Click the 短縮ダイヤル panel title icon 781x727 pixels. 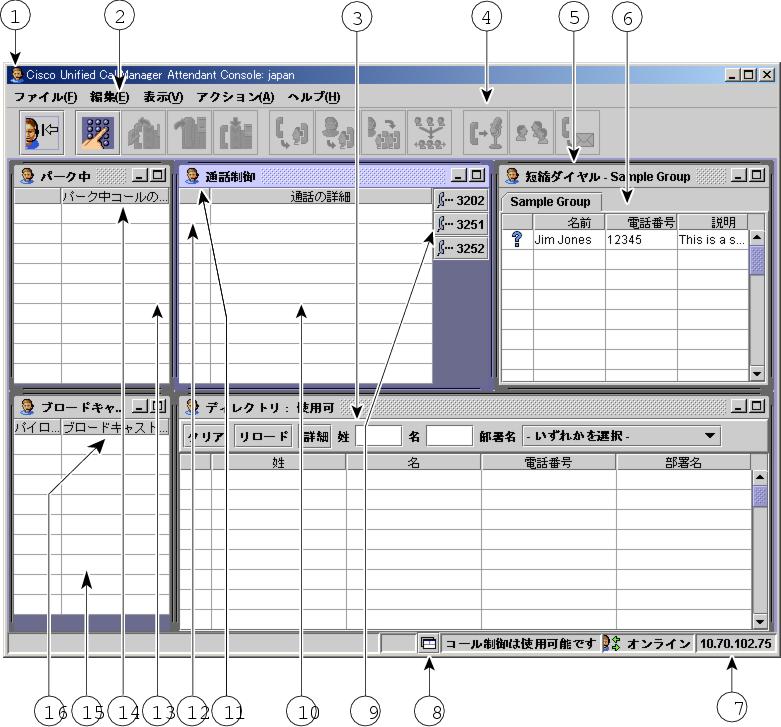[x=512, y=176]
